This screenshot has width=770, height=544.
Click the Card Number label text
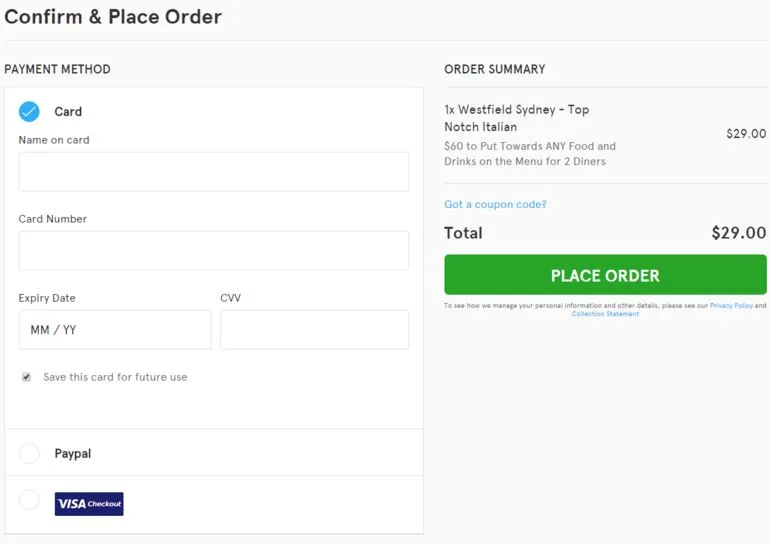pos(53,219)
